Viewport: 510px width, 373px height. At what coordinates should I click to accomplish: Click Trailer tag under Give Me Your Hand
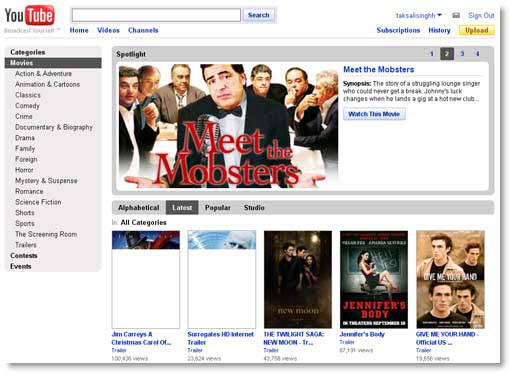[x=423, y=350]
